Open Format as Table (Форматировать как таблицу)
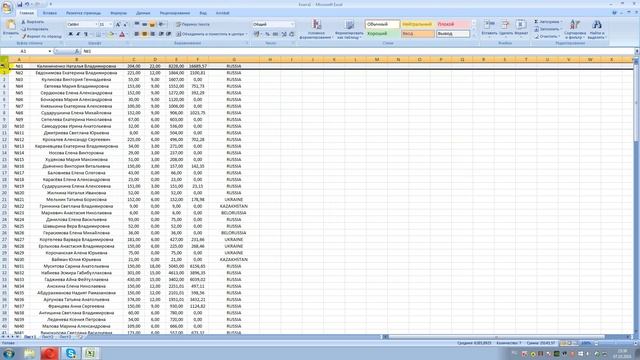 coord(349,29)
